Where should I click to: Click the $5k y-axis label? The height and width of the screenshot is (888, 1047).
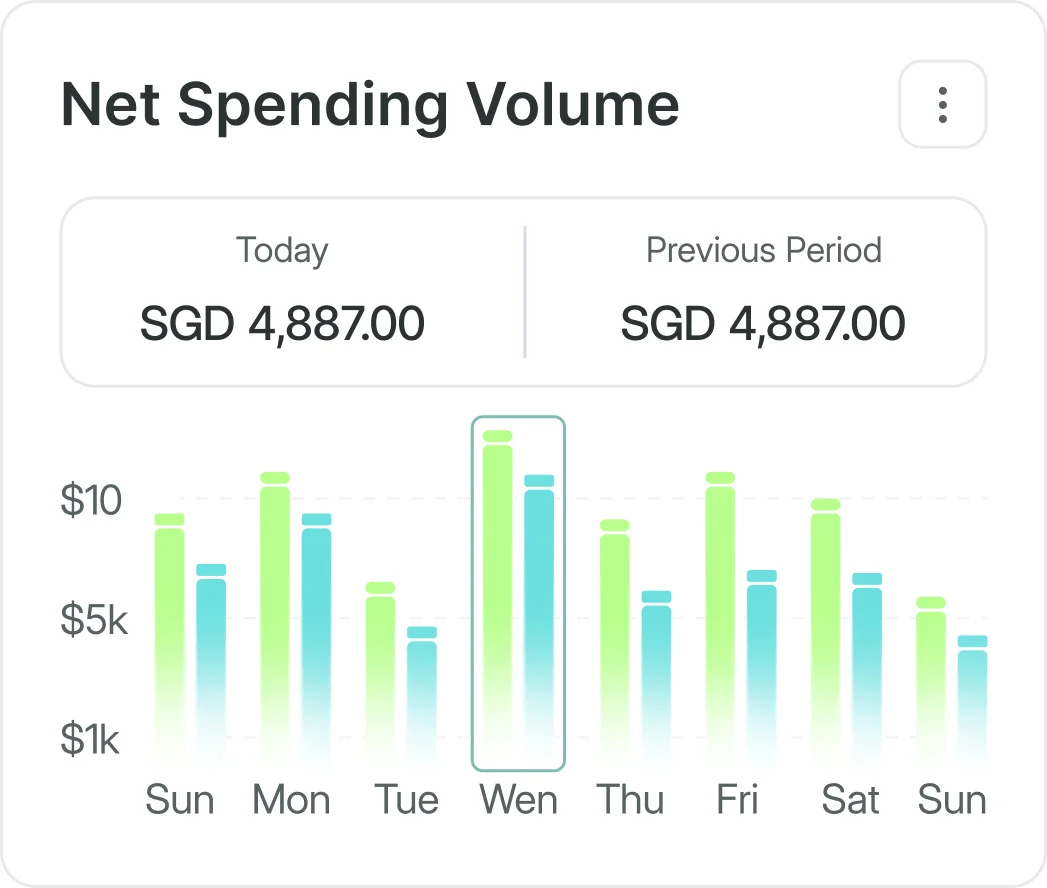click(x=95, y=621)
